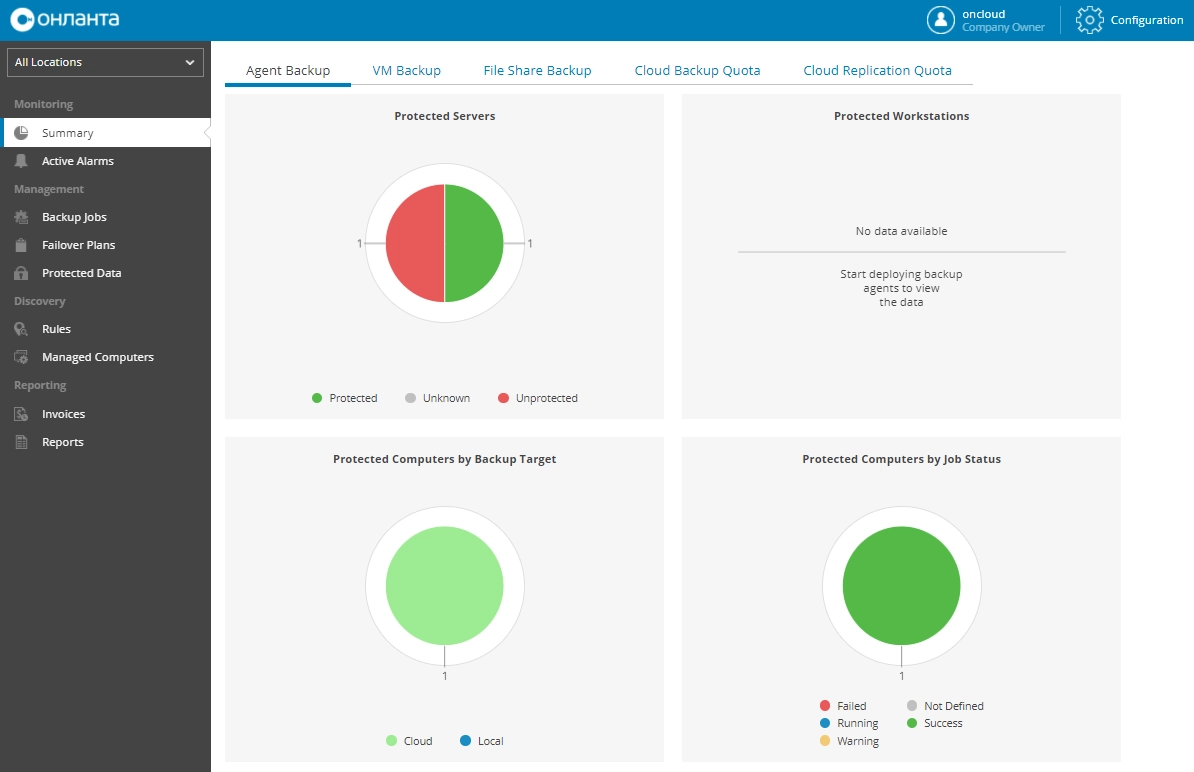Open the Invoices icon under Reporting

pyautogui.click(x=21, y=414)
